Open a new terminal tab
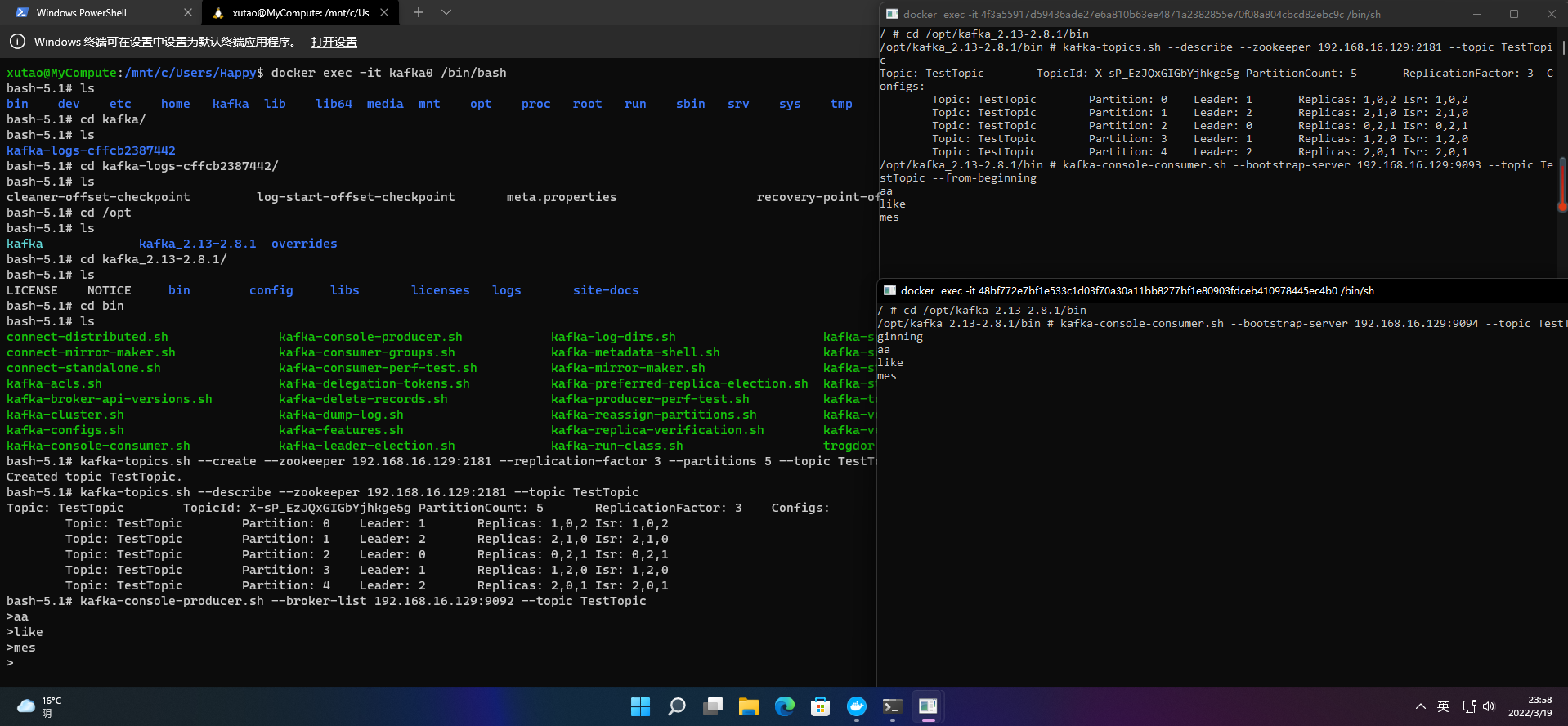This screenshot has height=726, width=1568. tap(419, 12)
